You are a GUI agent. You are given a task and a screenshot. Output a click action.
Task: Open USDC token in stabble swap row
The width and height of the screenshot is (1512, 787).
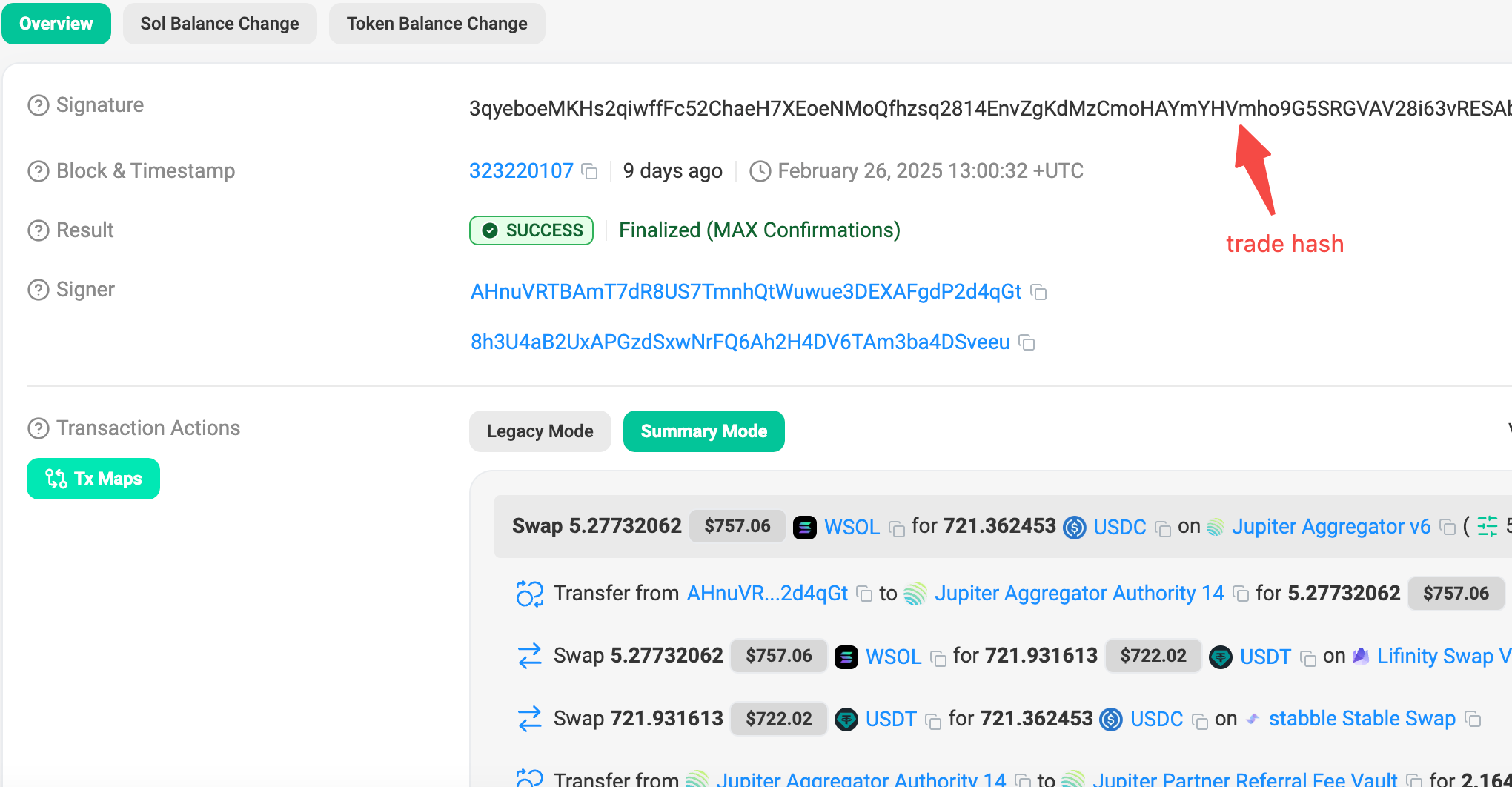1157,720
